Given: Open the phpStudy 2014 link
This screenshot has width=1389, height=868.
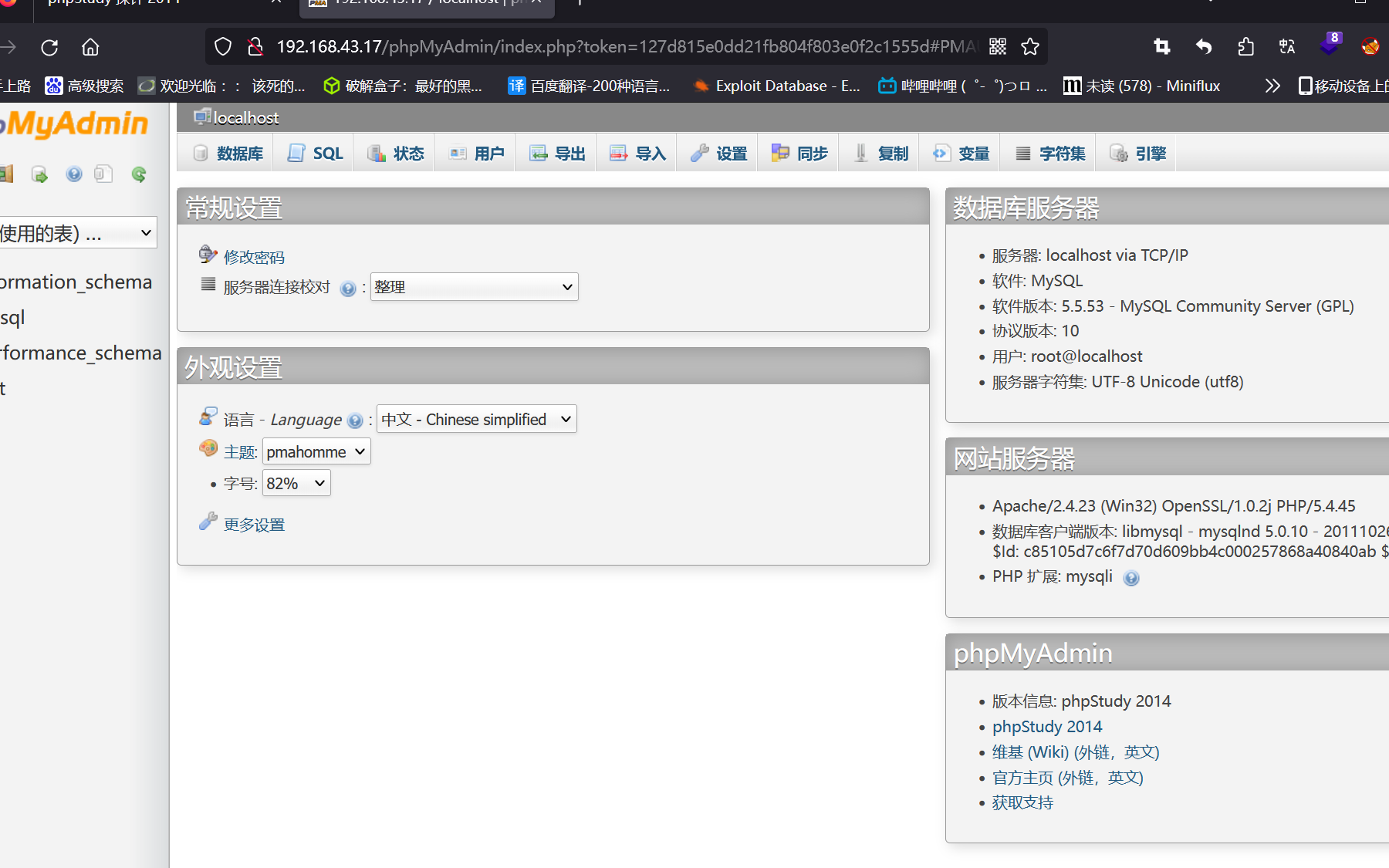Looking at the screenshot, I should (1047, 727).
